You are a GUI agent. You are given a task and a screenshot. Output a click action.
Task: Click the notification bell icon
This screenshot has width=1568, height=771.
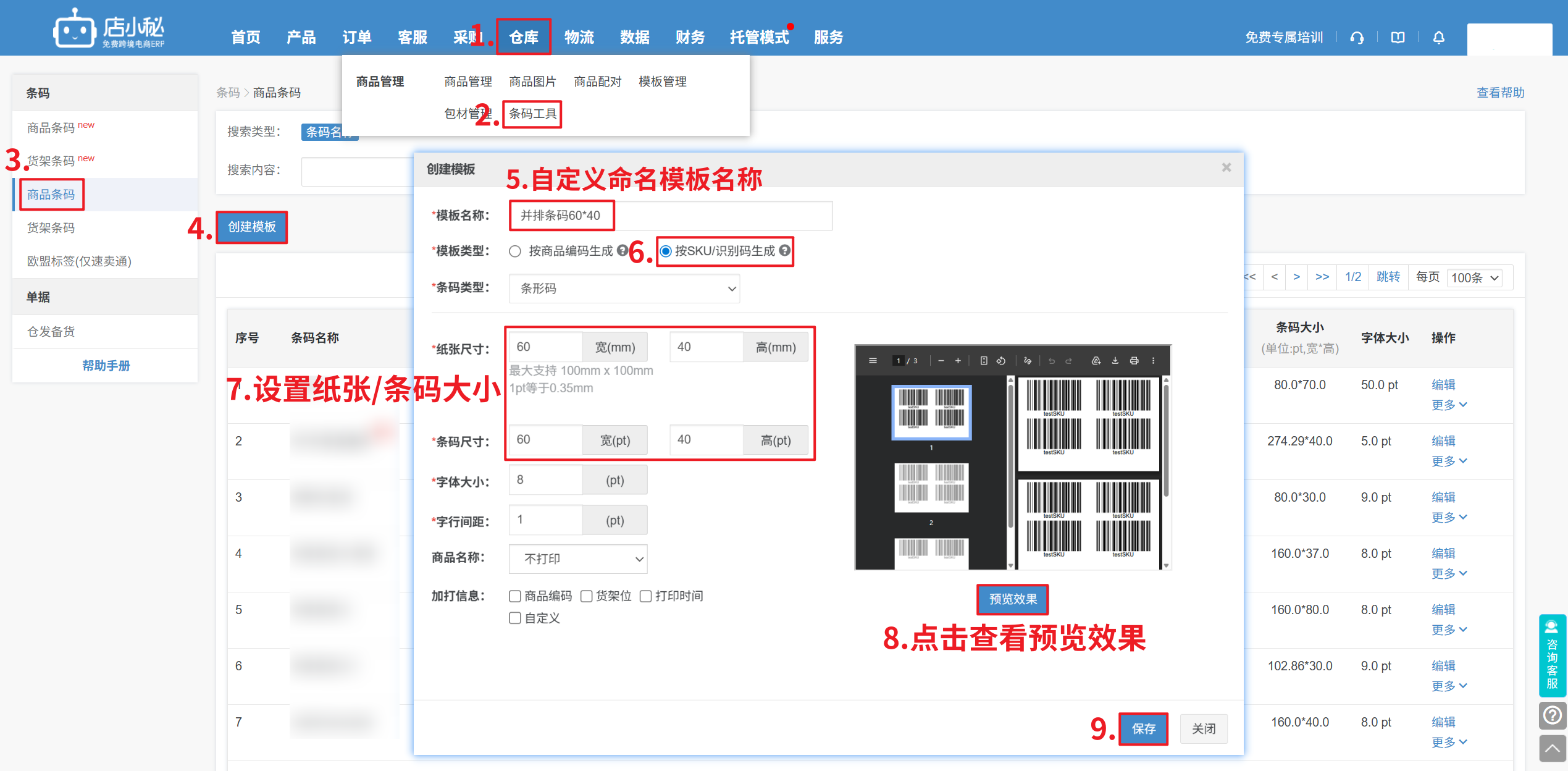pos(1438,38)
